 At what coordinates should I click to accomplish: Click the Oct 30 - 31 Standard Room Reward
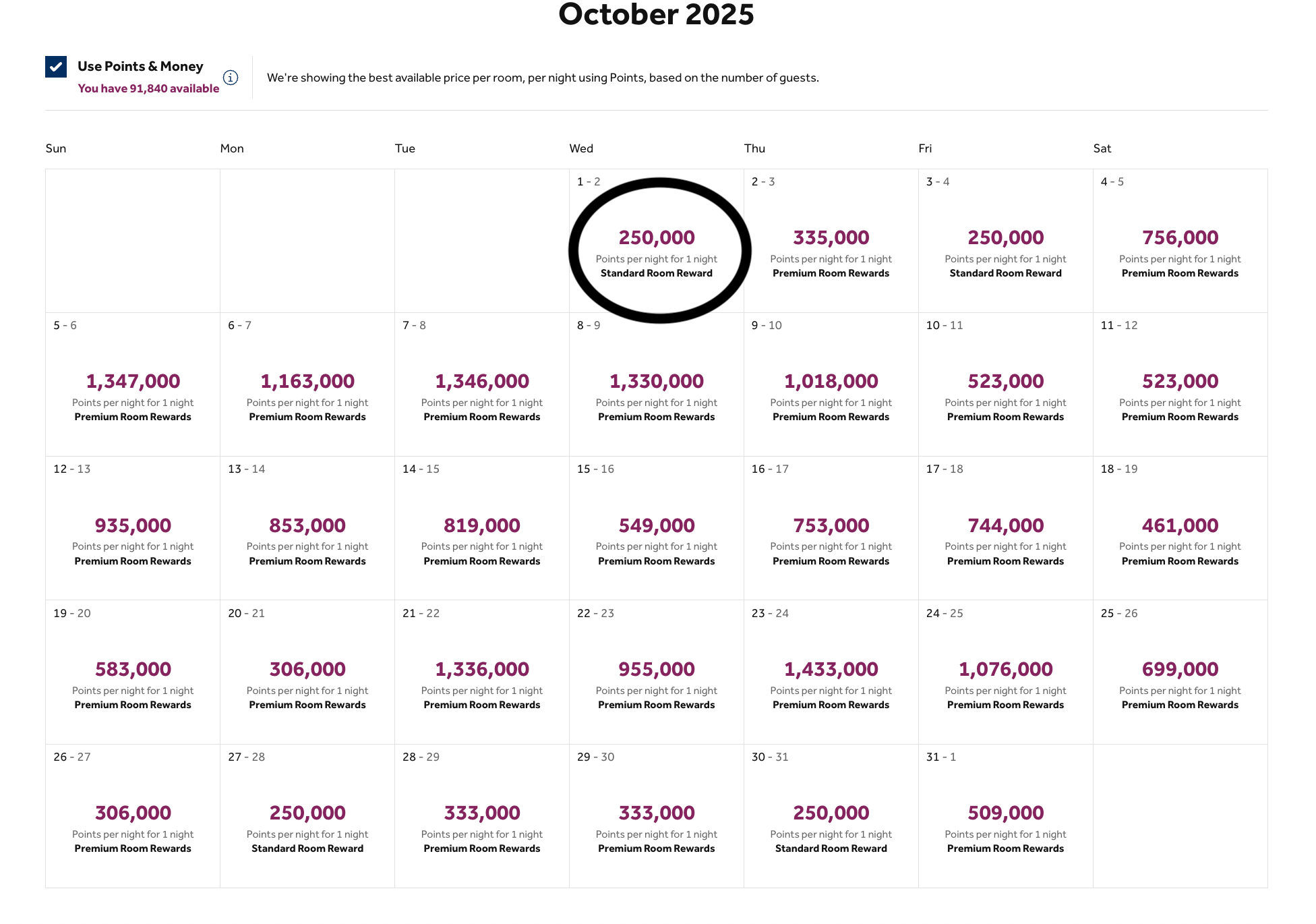pyautogui.click(x=831, y=816)
